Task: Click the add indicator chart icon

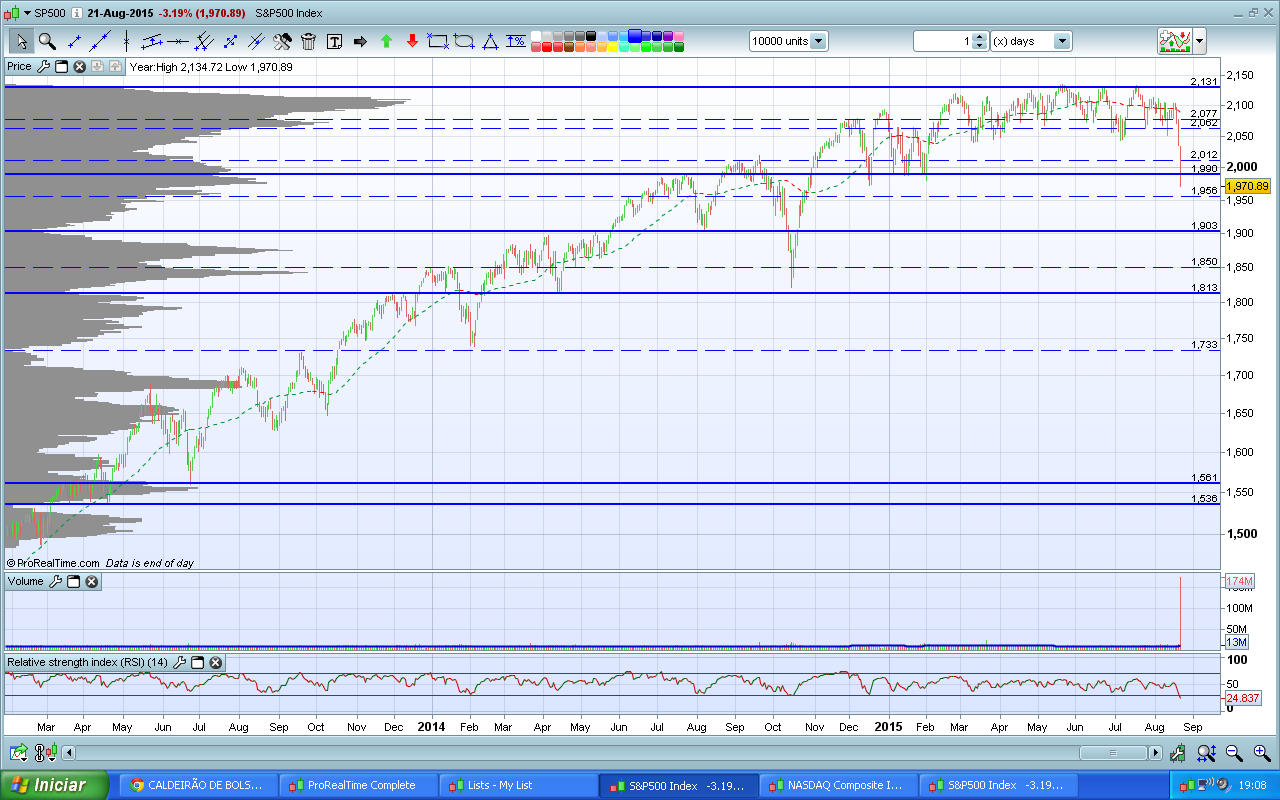Action: [x=1174, y=41]
